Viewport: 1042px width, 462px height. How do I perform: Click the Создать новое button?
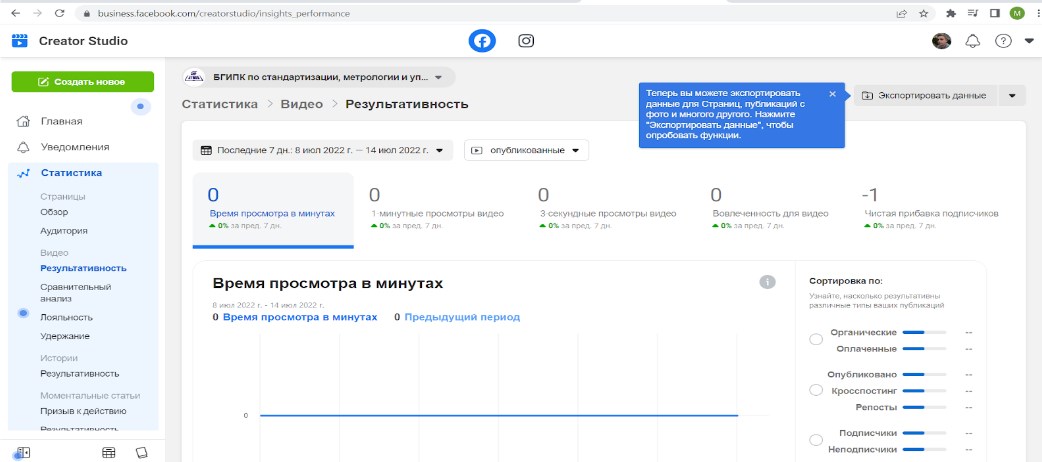click(x=83, y=82)
